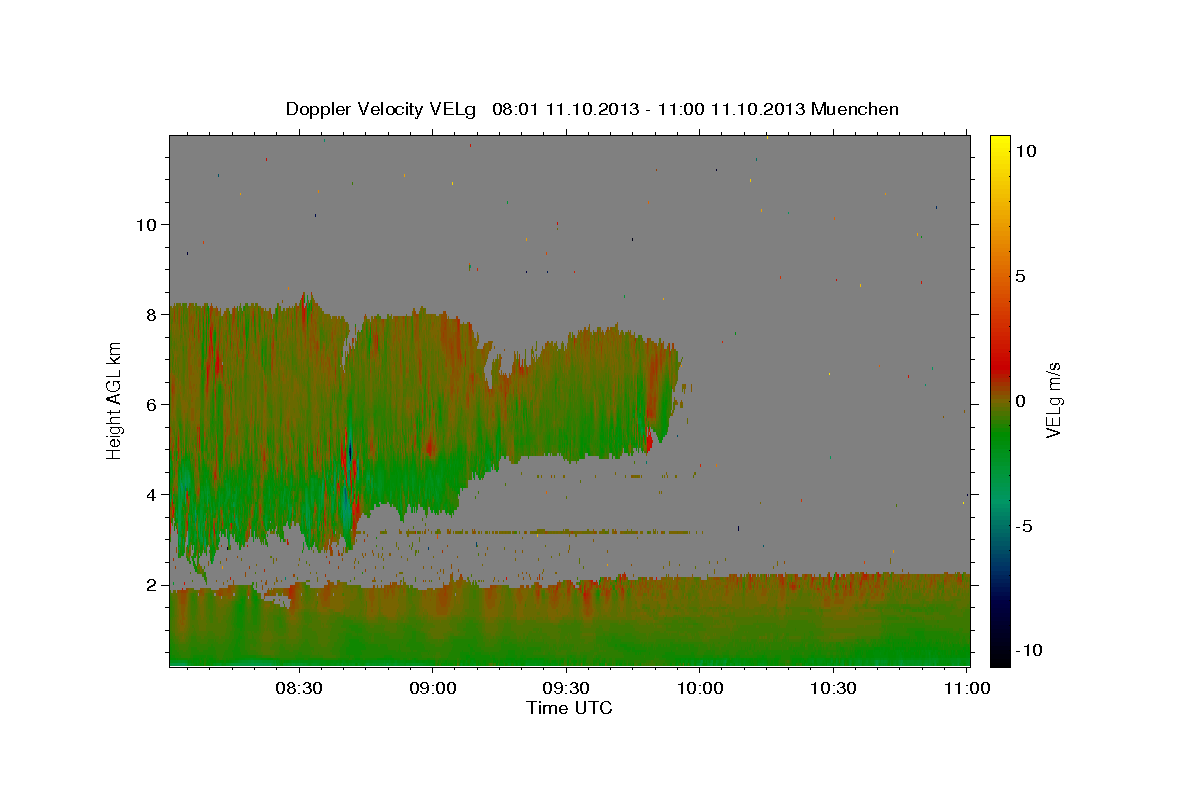This screenshot has height=800, width=1200.
Task: Click the colorbar value 5
Action: point(1020,276)
